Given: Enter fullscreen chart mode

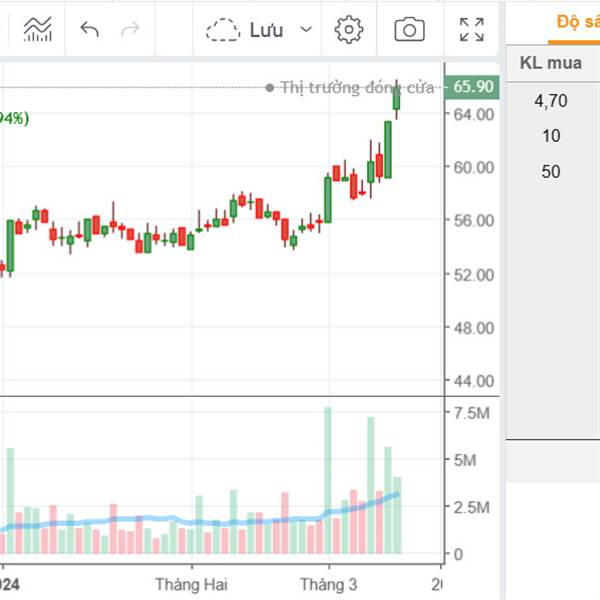Looking at the screenshot, I should point(471,29).
